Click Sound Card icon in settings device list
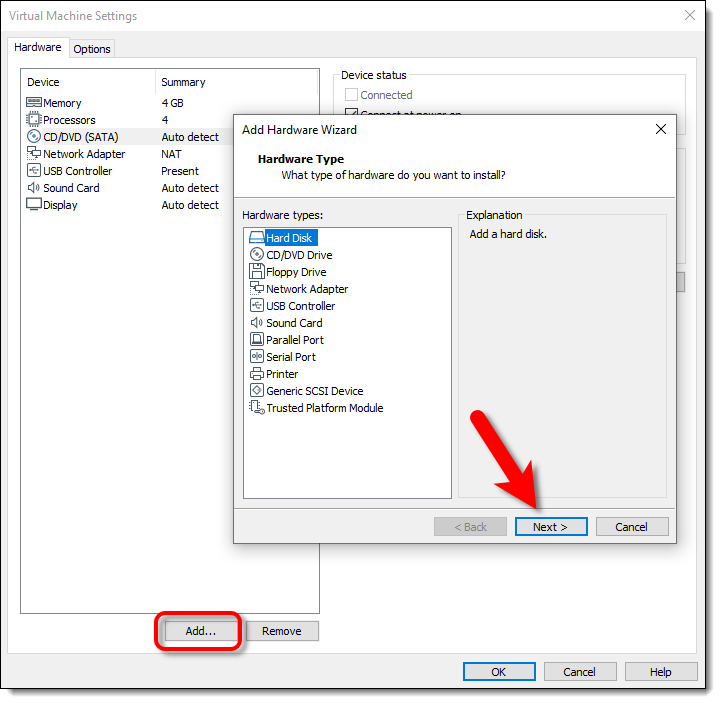Screen dimensions: 720x703 [34, 188]
